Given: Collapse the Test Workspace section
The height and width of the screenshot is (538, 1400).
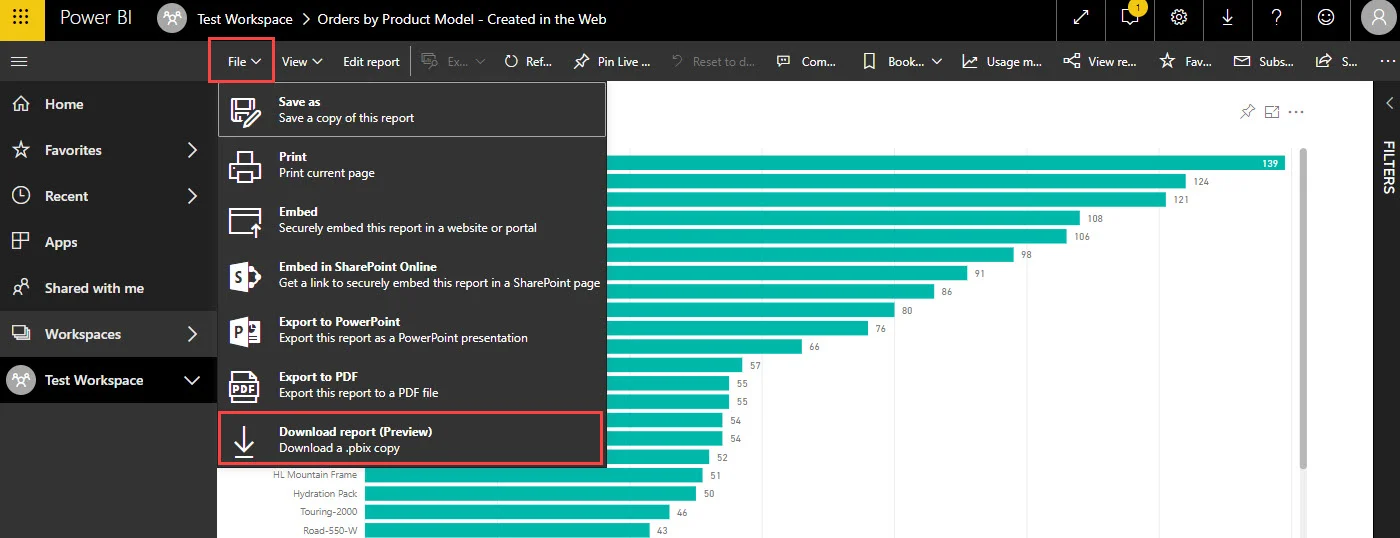Looking at the screenshot, I should tap(192, 380).
